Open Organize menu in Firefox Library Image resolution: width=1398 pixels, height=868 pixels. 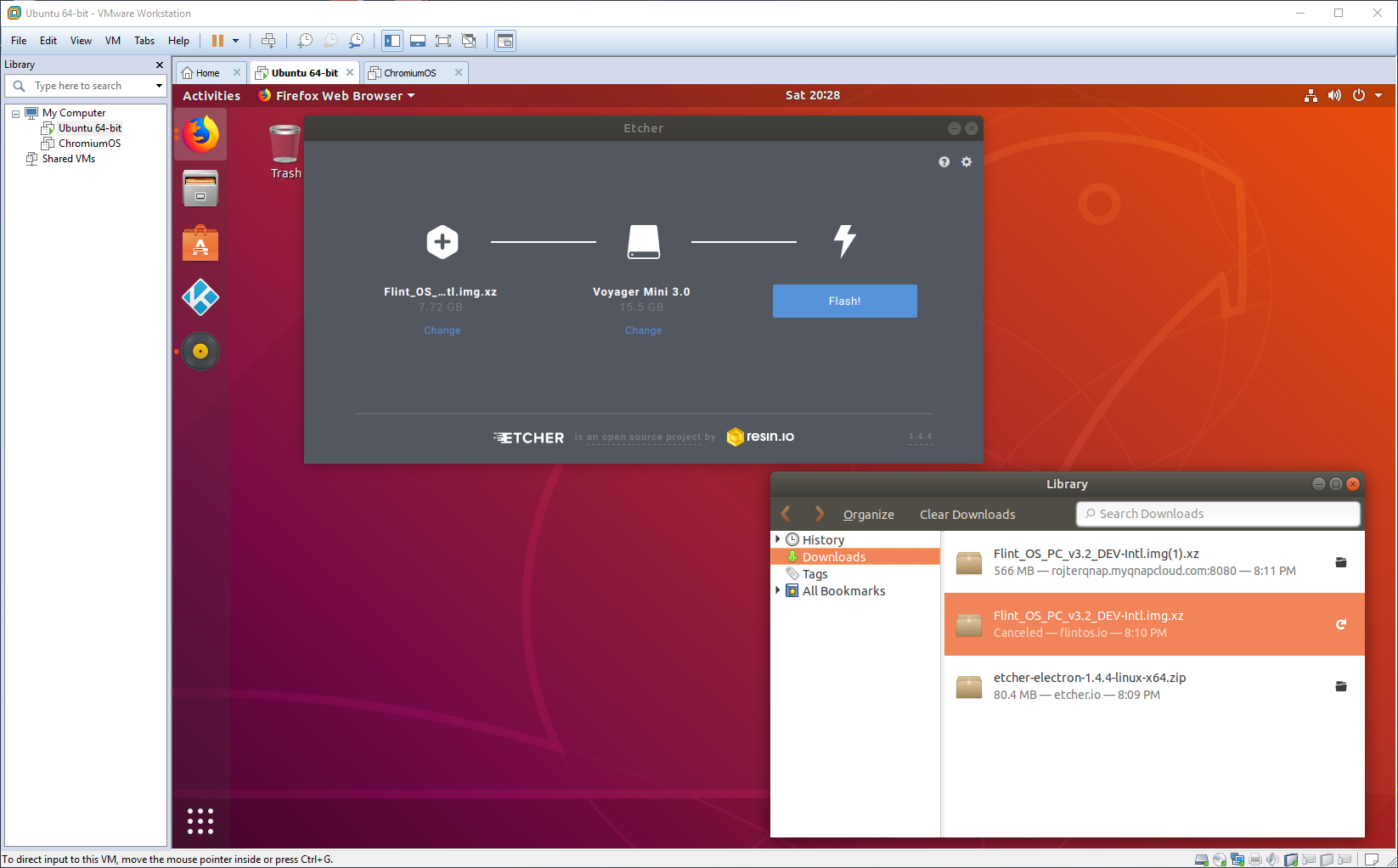(869, 514)
